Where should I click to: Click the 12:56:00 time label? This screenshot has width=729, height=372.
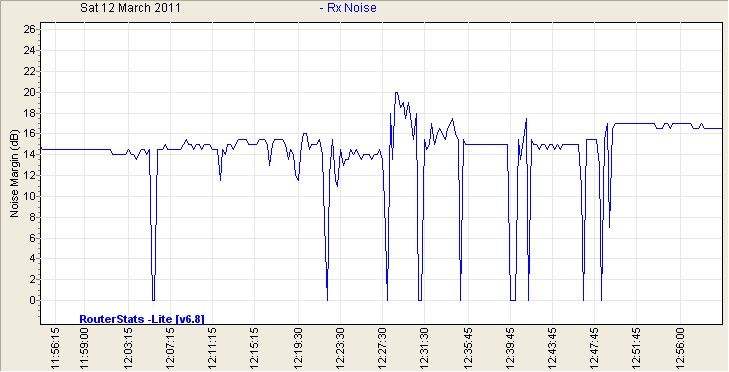(x=680, y=349)
